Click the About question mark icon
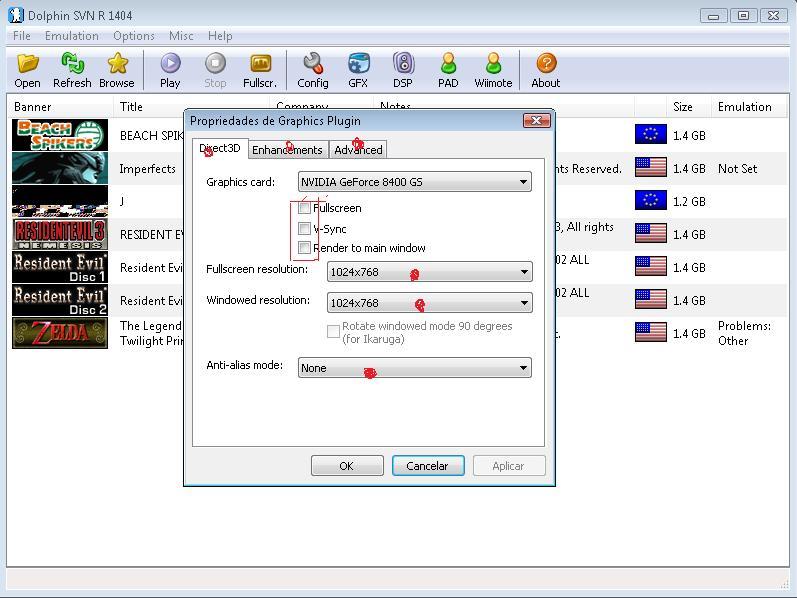This screenshot has height=598, width=797. tap(546, 63)
